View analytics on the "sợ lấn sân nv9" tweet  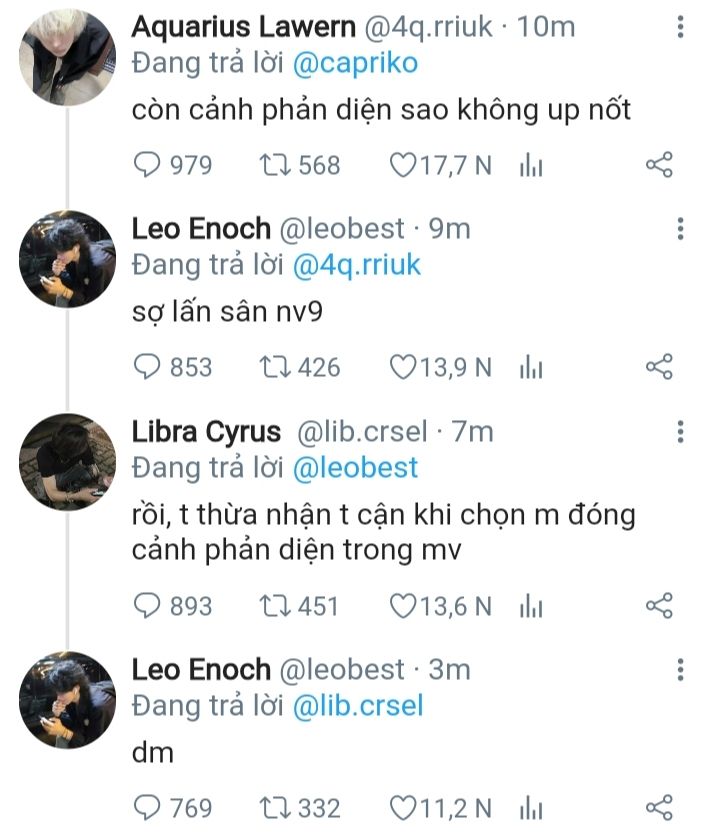tap(531, 368)
